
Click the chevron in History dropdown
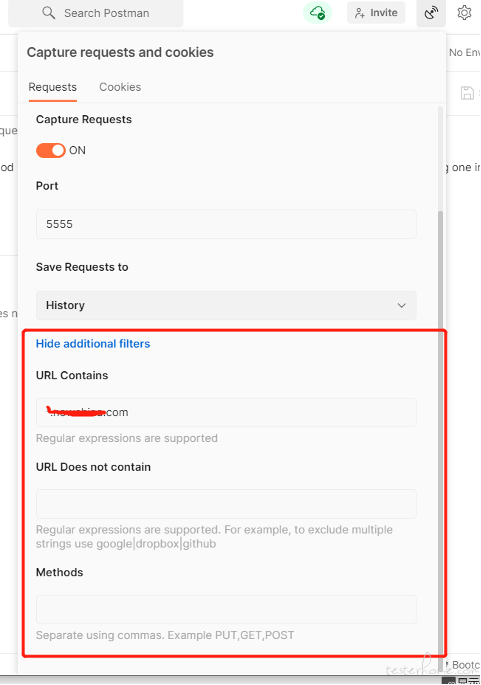[x=401, y=305]
